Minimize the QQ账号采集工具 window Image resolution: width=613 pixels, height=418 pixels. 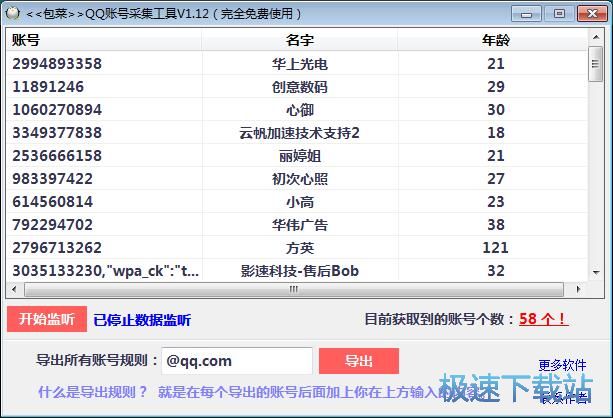[526, 14]
